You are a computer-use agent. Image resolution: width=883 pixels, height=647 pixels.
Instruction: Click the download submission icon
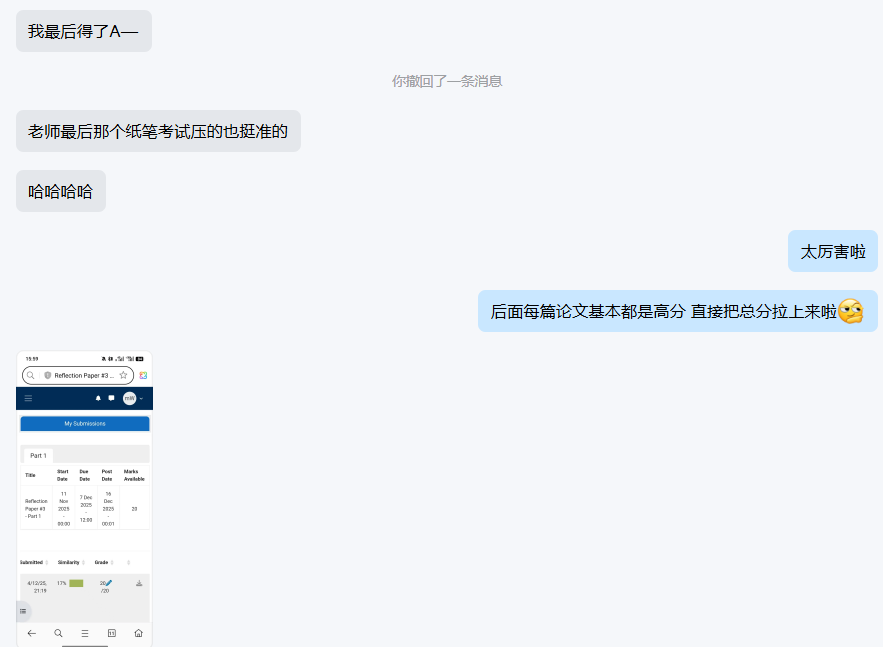tap(139, 583)
